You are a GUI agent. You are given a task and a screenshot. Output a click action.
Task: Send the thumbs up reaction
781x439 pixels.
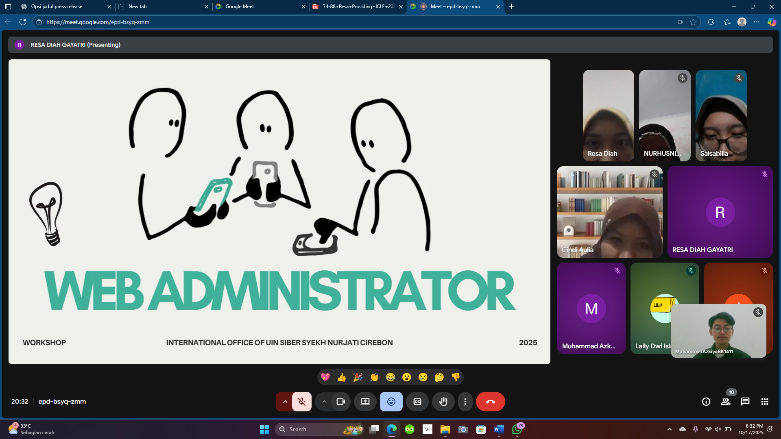click(x=342, y=377)
